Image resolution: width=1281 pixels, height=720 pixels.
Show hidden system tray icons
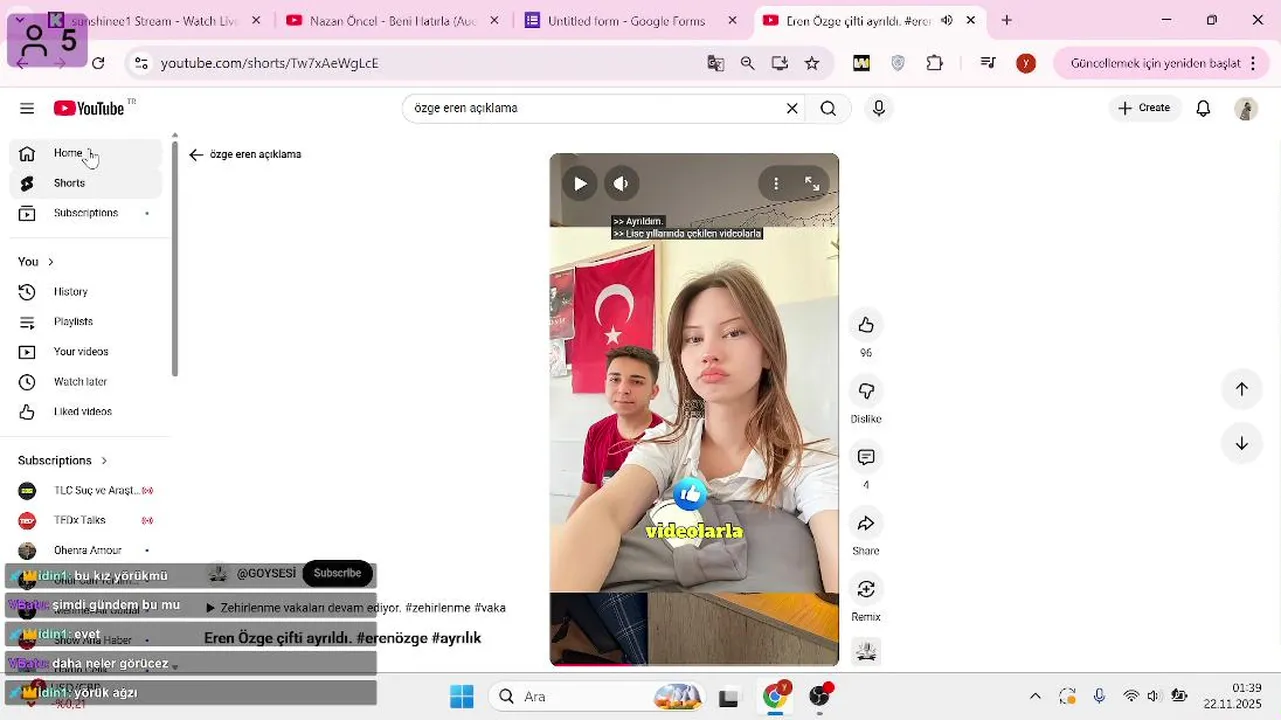[1035, 696]
